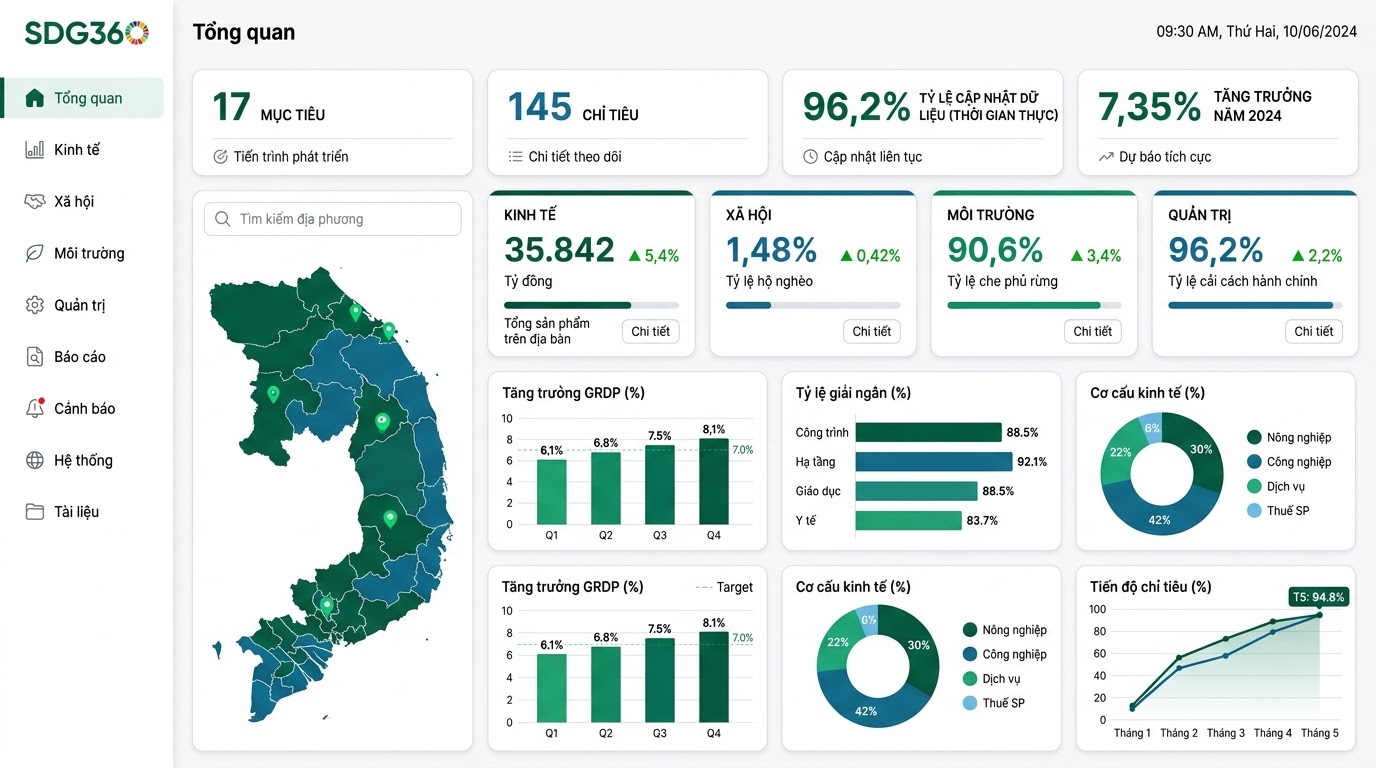Click the bell icon beside Cảnh báo
This screenshot has width=1376, height=768.
click(34, 408)
